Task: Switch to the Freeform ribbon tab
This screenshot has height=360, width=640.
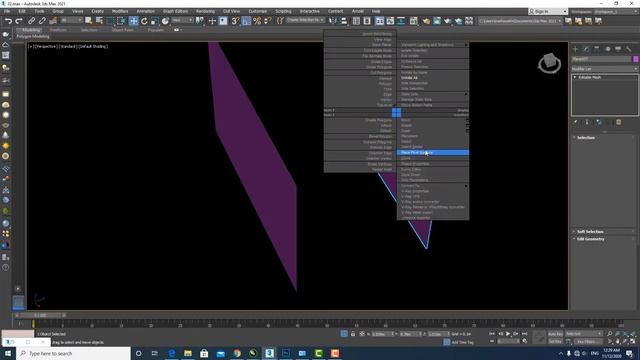Action: (x=58, y=30)
